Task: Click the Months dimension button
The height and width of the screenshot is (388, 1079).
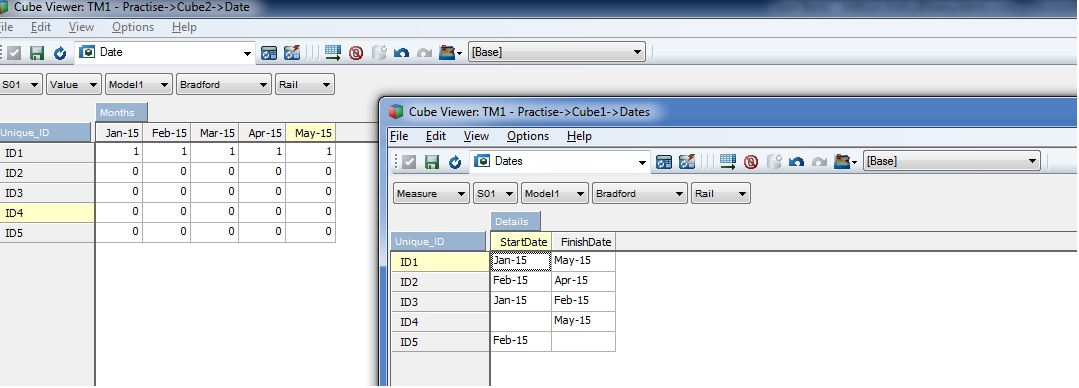Action: [x=121, y=112]
